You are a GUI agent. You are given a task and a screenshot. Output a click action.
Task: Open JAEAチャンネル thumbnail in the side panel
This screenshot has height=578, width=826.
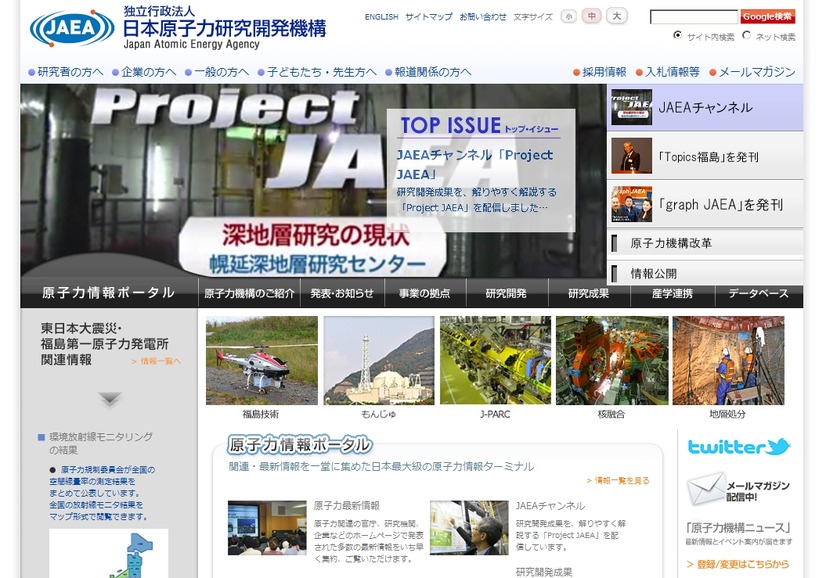click(x=631, y=107)
